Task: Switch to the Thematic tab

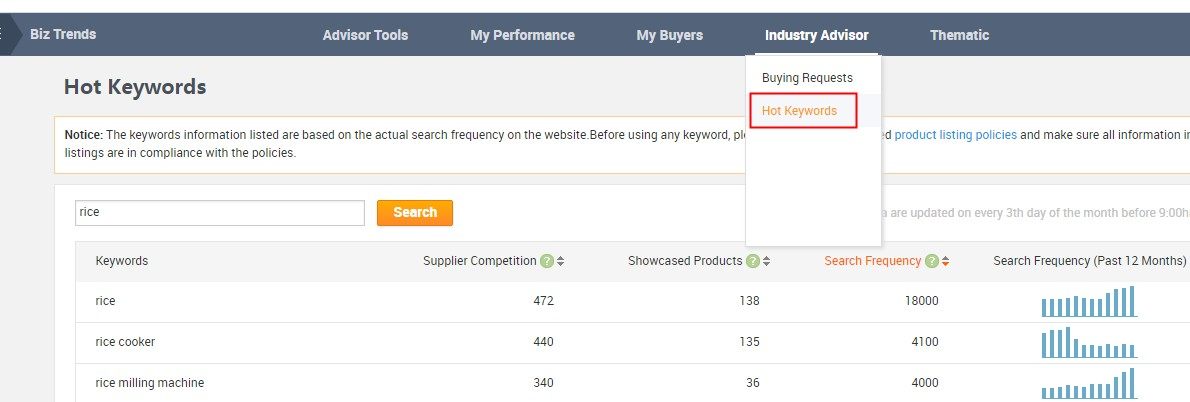Action: (959, 35)
